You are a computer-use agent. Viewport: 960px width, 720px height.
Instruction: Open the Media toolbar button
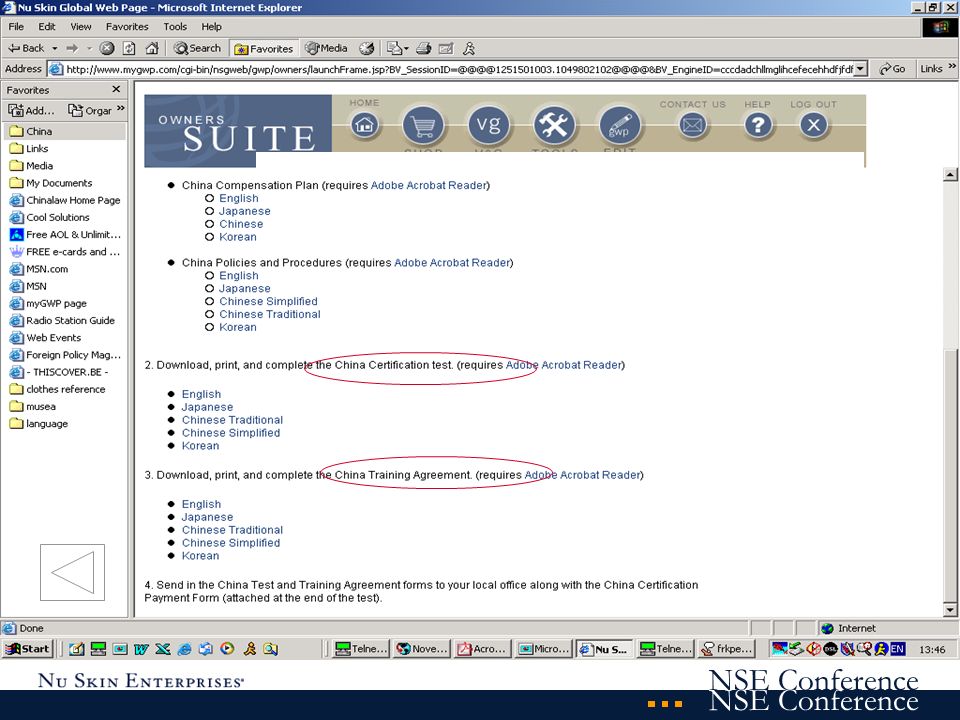326,48
